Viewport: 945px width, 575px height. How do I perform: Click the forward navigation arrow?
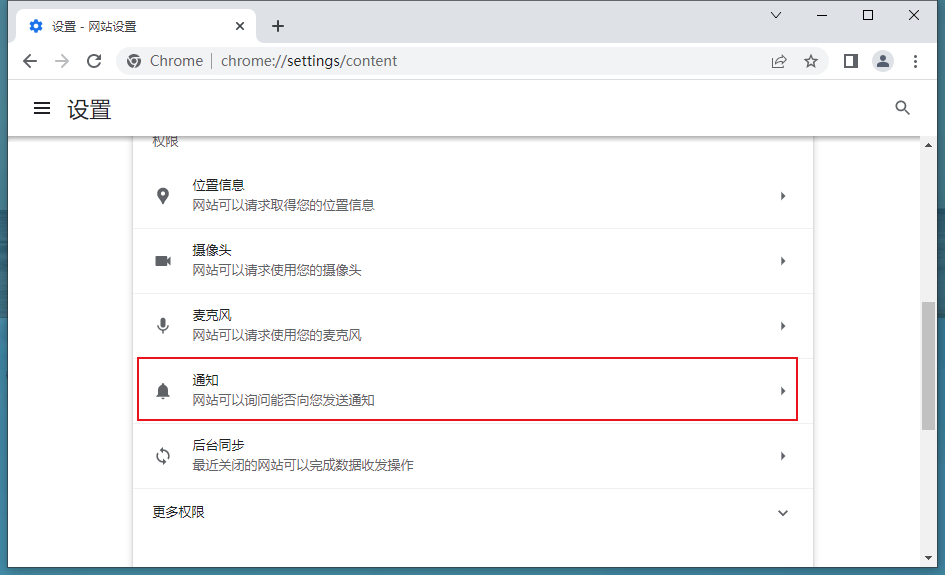point(61,61)
